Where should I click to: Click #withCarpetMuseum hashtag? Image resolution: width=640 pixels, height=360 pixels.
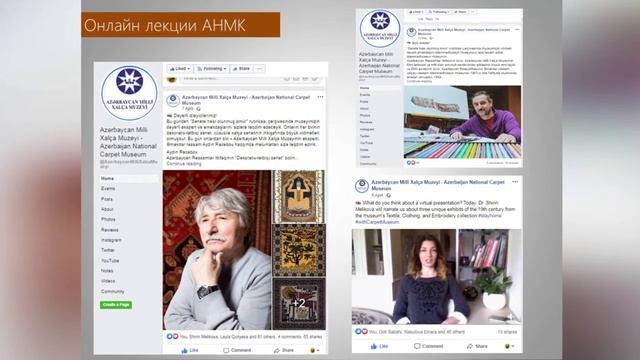pos(377,222)
